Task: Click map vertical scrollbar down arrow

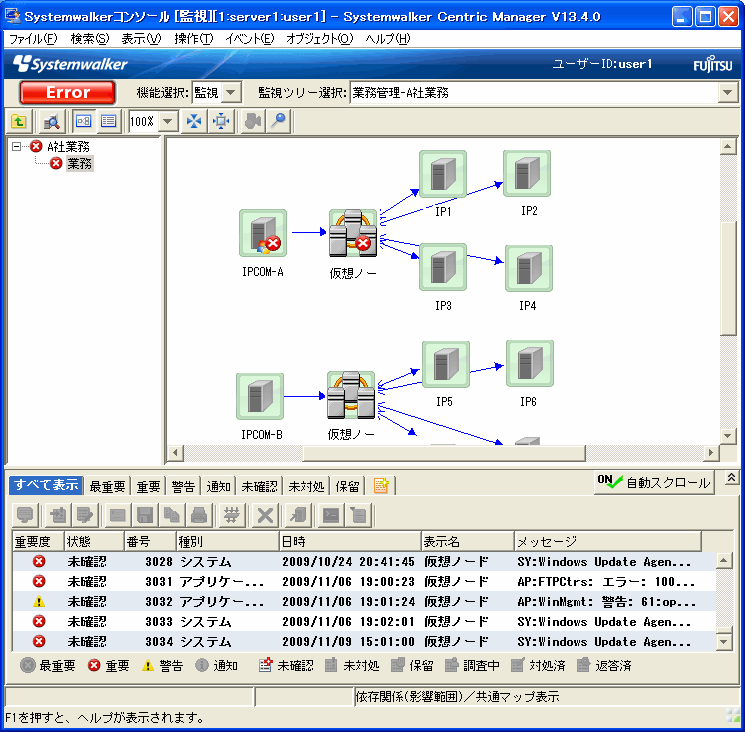Action: [727, 435]
